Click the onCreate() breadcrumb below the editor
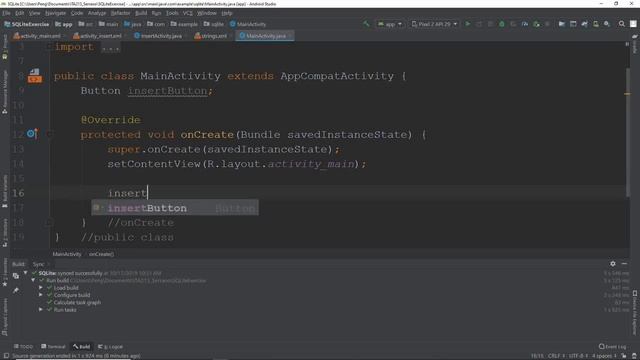The width and height of the screenshot is (640, 360). 102,254
